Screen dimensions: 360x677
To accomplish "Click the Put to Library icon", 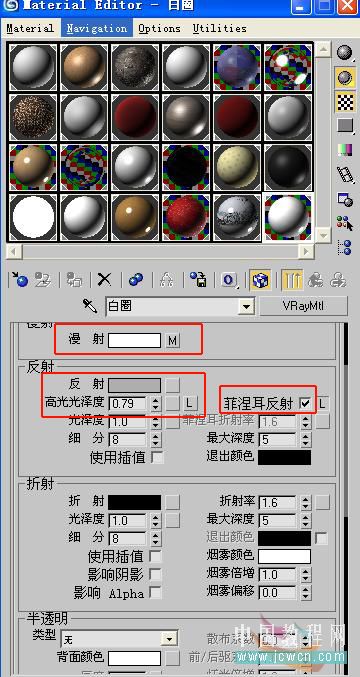I will tap(199, 279).
